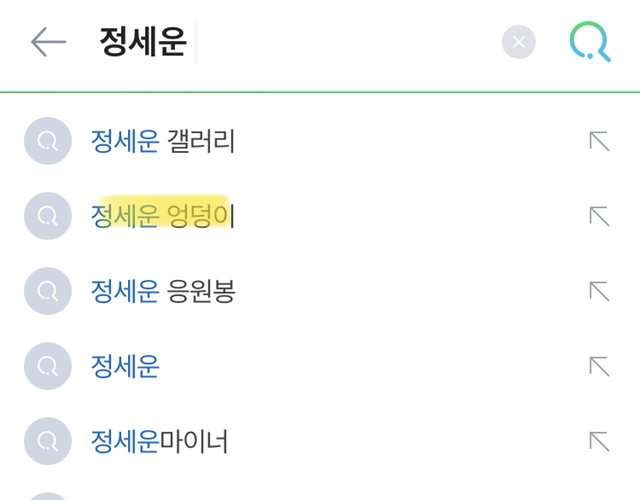Image resolution: width=640 pixels, height=500 pixels.
Task: Select the 정세운마이너 suggestion
Action: pos(160,441)
